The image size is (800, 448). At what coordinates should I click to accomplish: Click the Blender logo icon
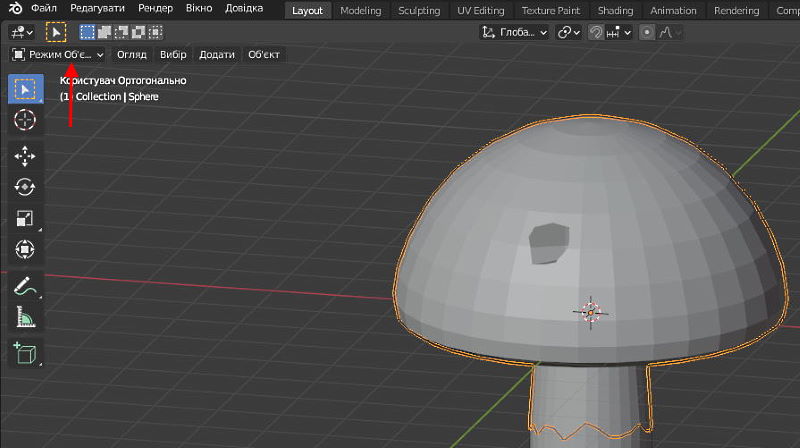click(x=15, y=8)
